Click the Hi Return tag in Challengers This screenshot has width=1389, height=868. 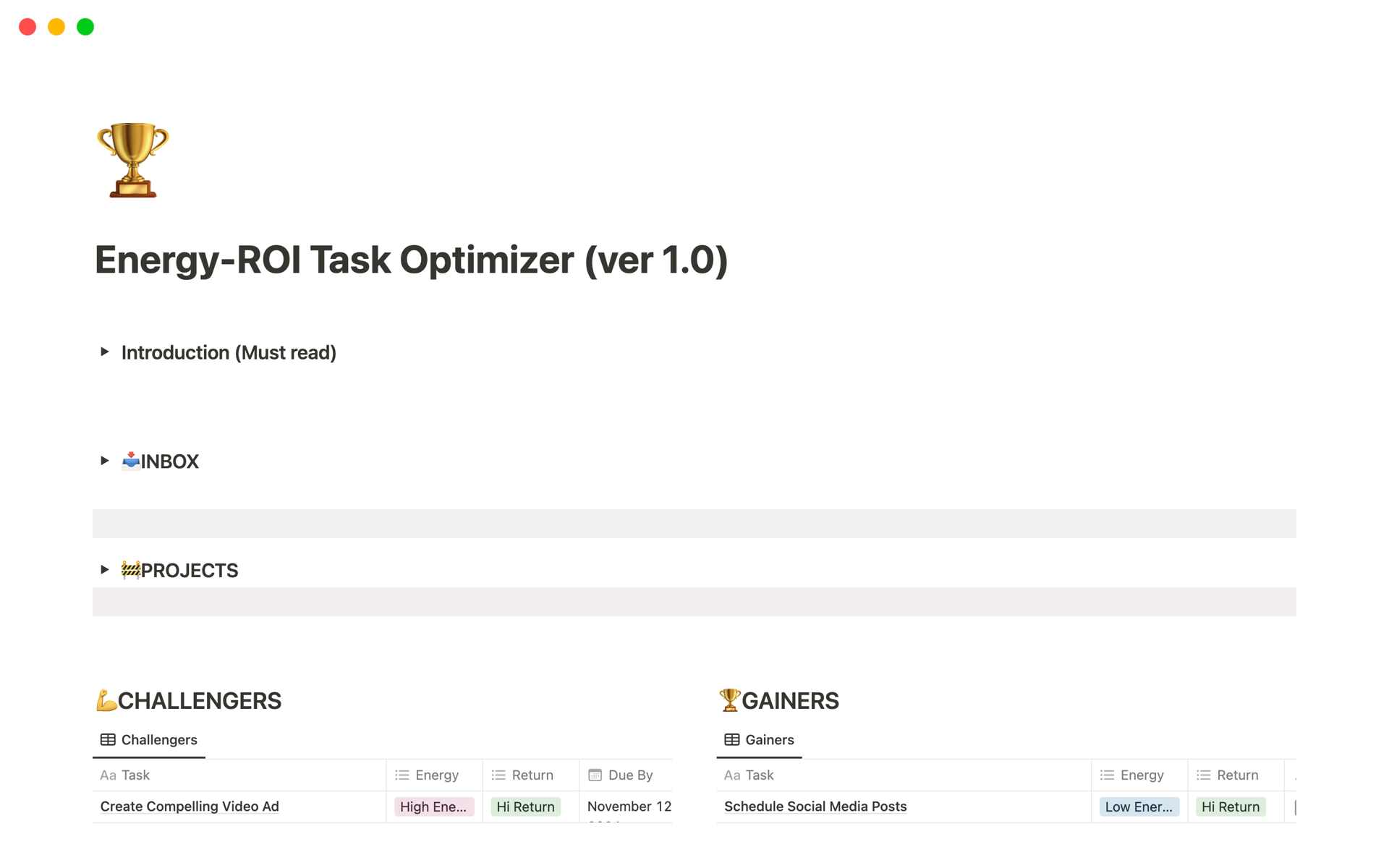point(525,807)
